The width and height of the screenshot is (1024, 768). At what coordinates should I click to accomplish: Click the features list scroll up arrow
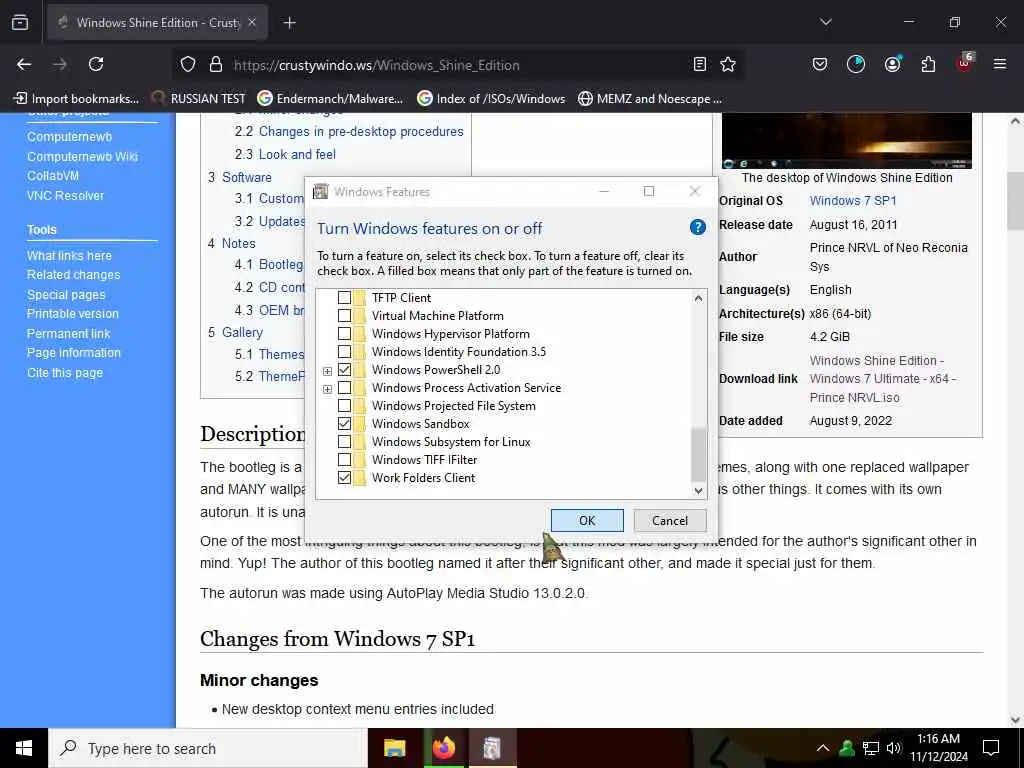point(698,298)
